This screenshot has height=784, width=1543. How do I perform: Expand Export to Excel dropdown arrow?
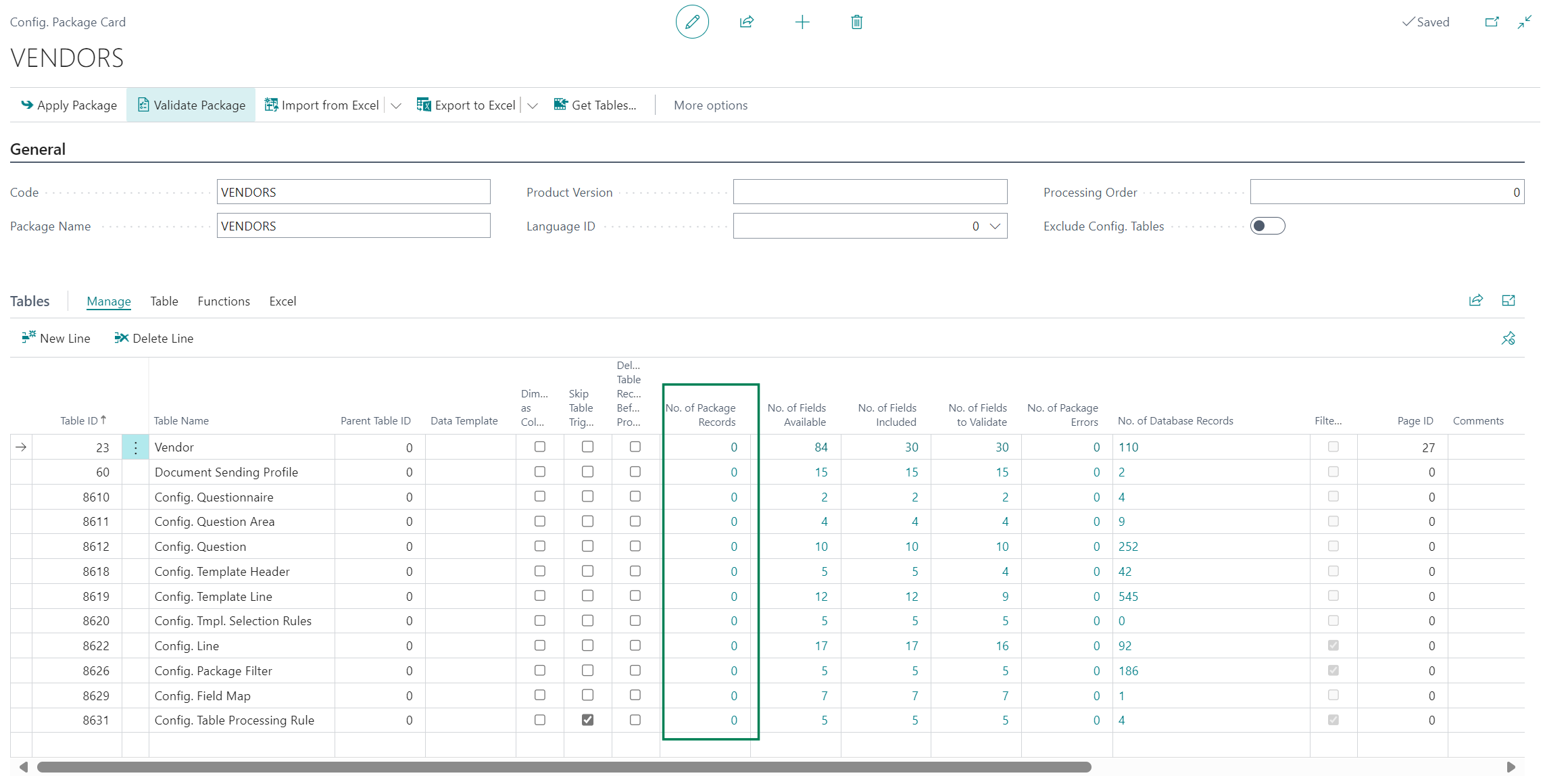533,105
